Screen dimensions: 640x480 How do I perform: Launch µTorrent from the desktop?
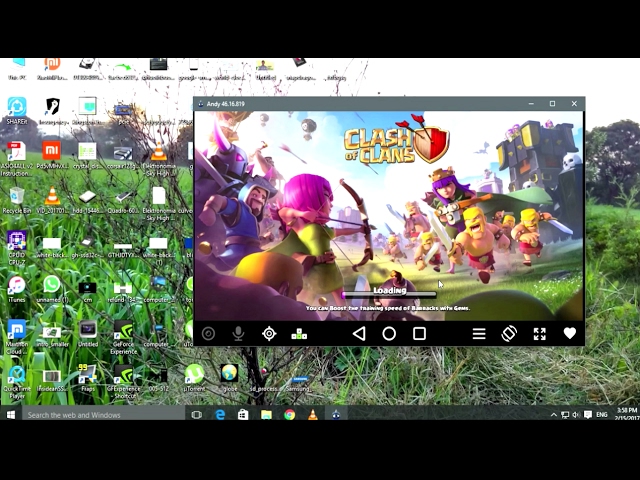[x=194, y=378]
